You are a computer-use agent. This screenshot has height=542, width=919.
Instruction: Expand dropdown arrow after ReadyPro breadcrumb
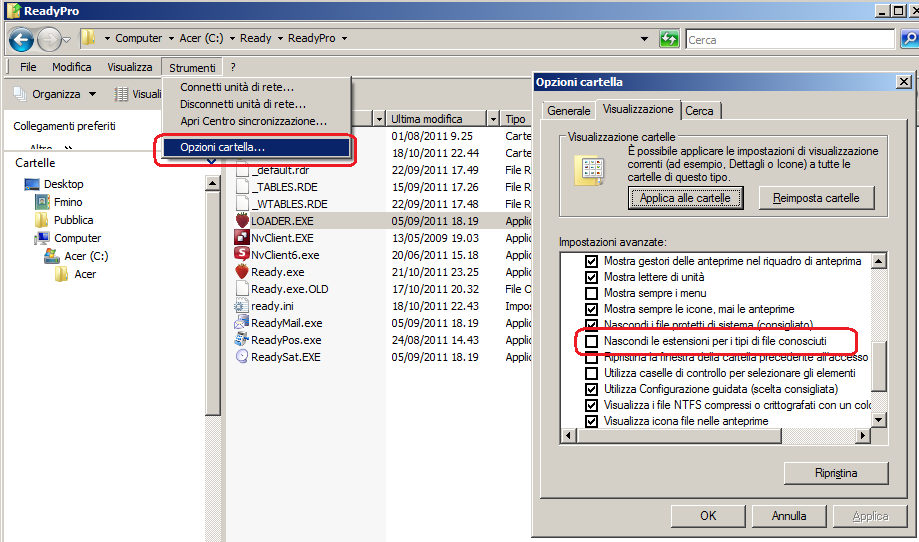click(345, 39)
